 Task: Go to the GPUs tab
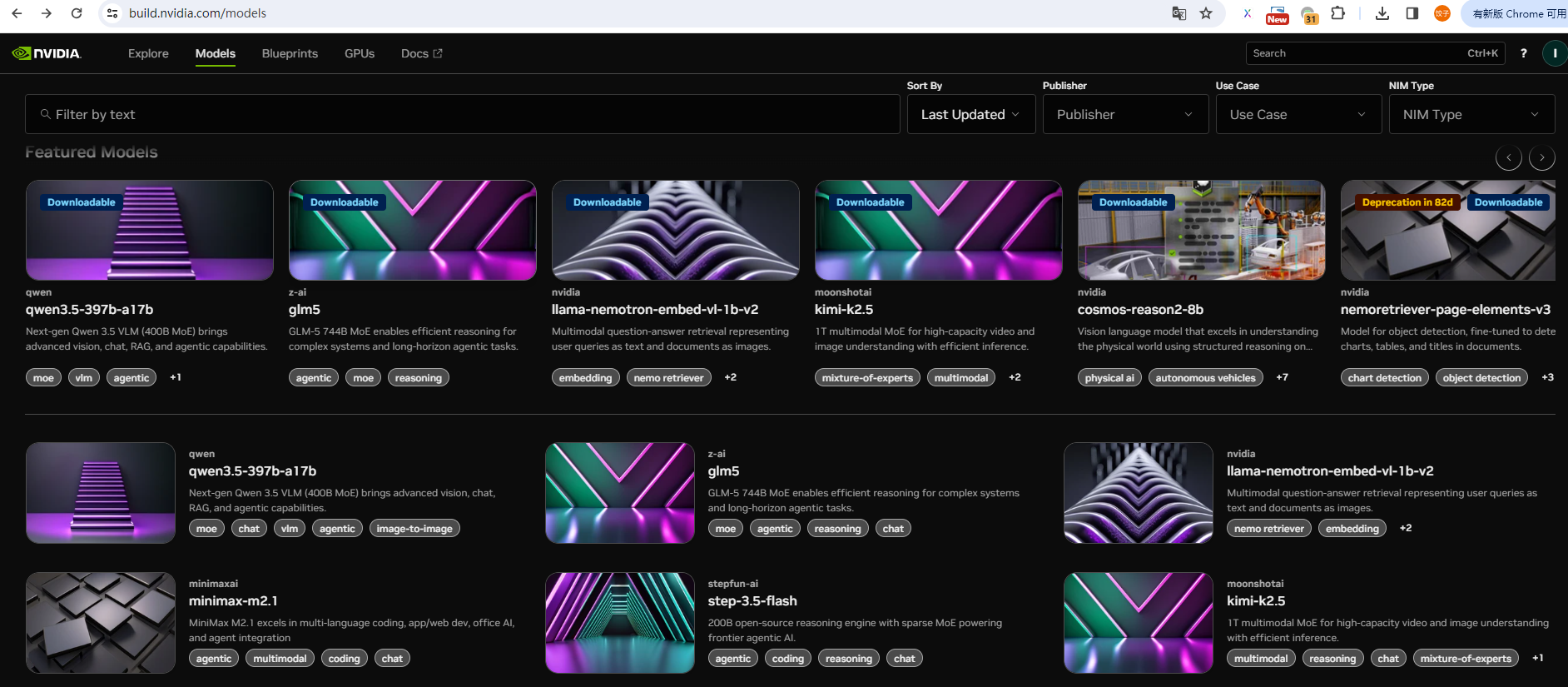coord(360,53)
